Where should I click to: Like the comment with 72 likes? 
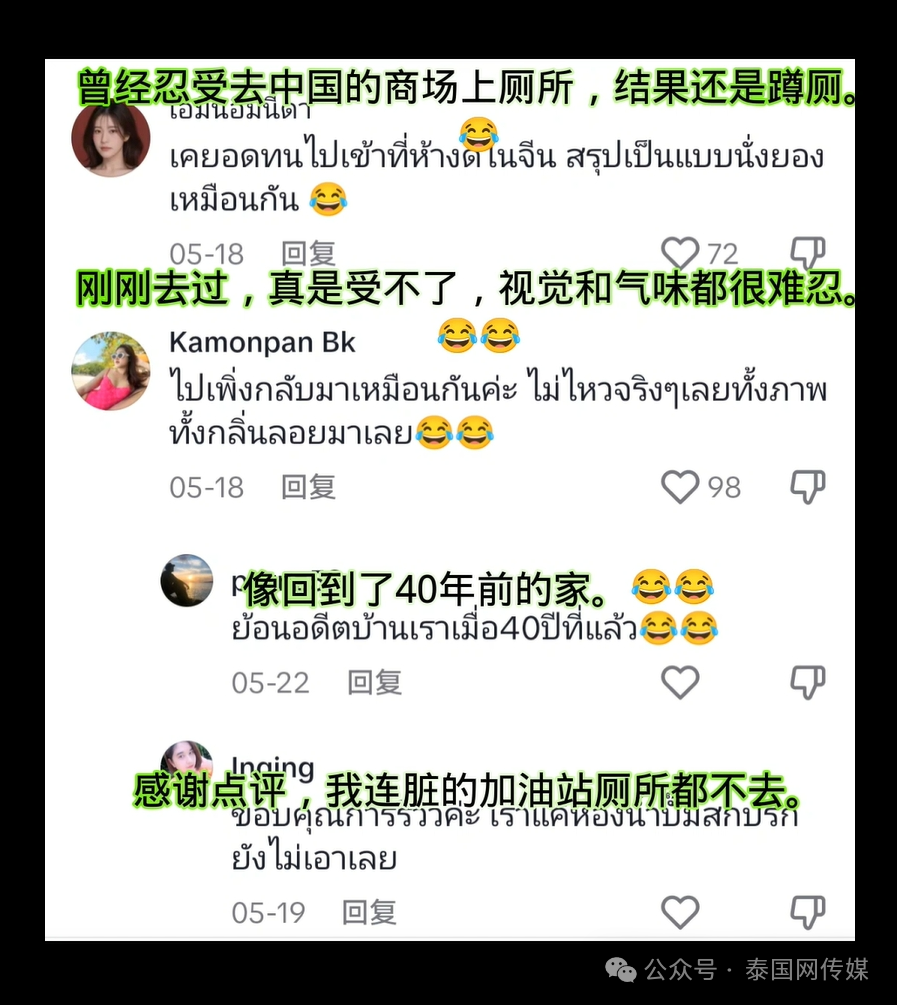pyautogui.click(x=680, y=253)
